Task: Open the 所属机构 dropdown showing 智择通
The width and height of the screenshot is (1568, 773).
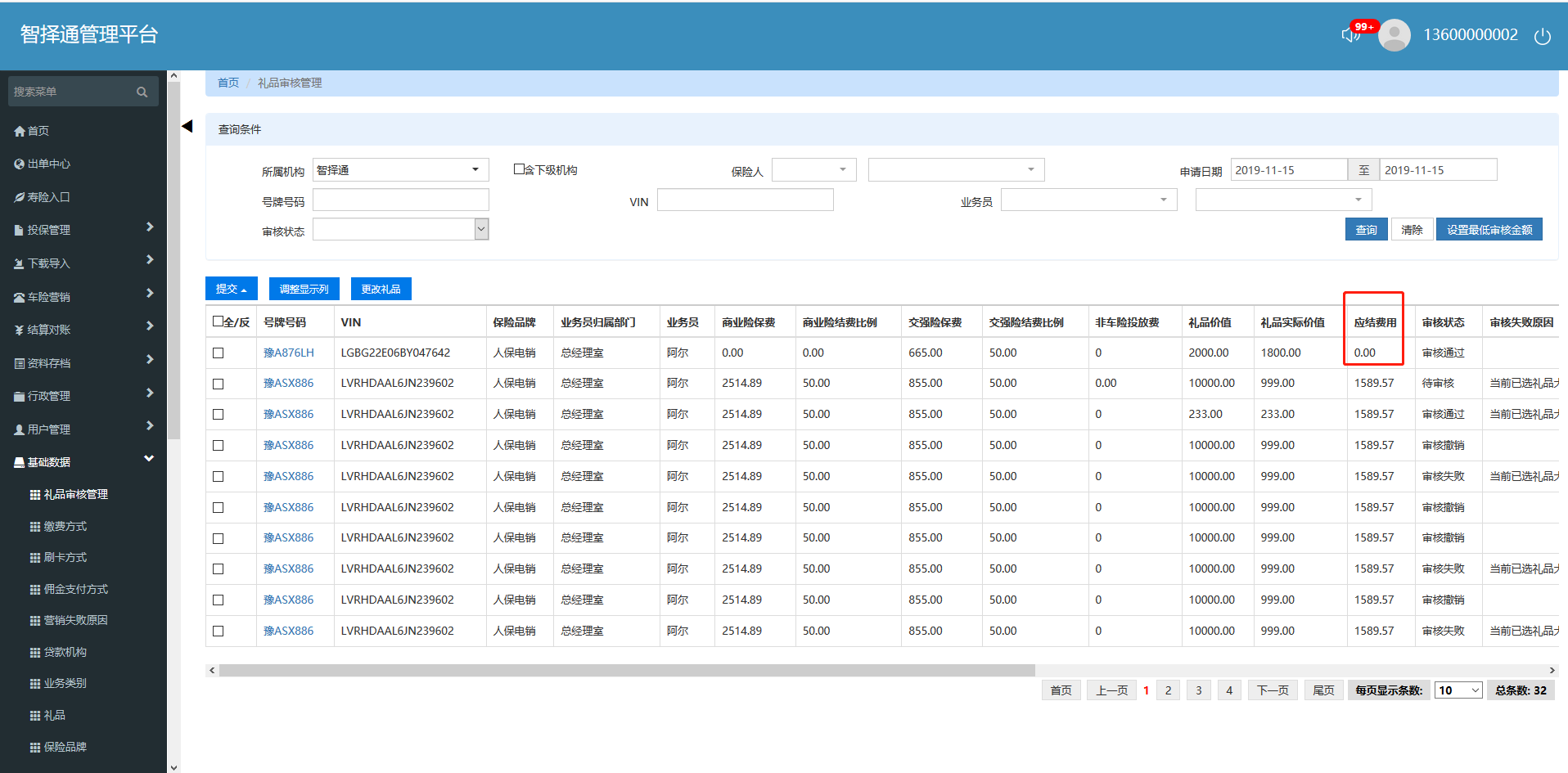Action: click(400, 170)
